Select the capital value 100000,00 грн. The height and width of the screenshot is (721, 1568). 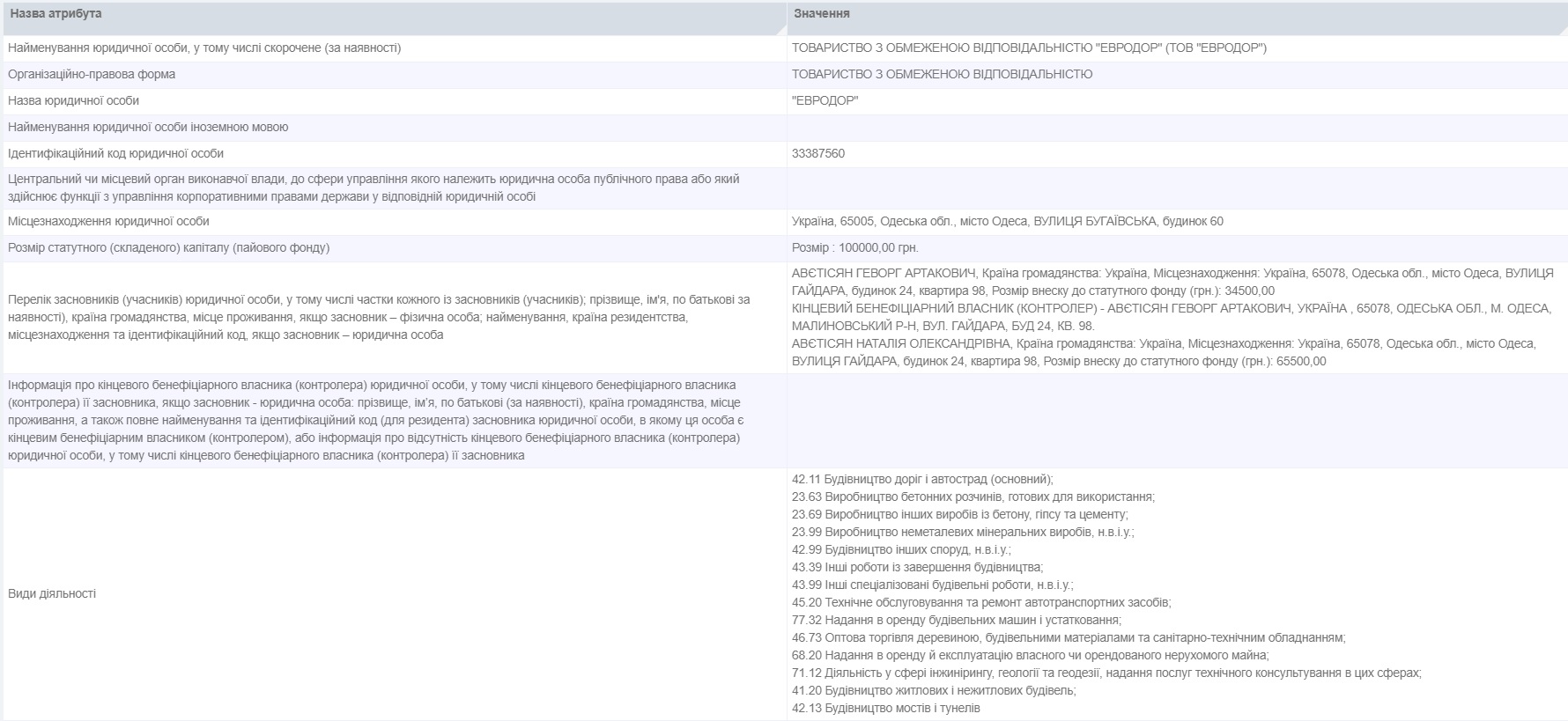[x=878, y=248]
